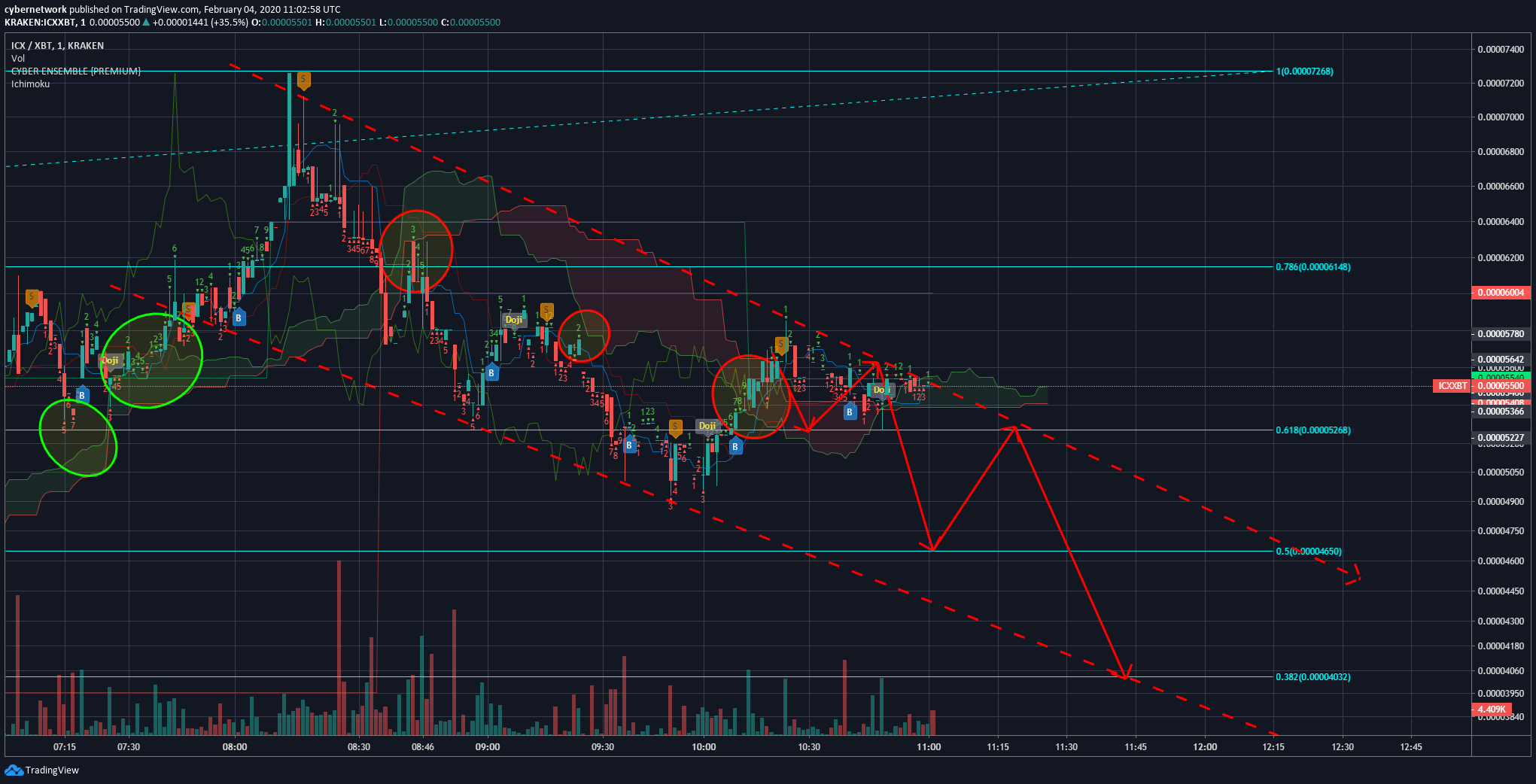
Task: Click the Doji label just after 09:00
Action: (514, 320)
